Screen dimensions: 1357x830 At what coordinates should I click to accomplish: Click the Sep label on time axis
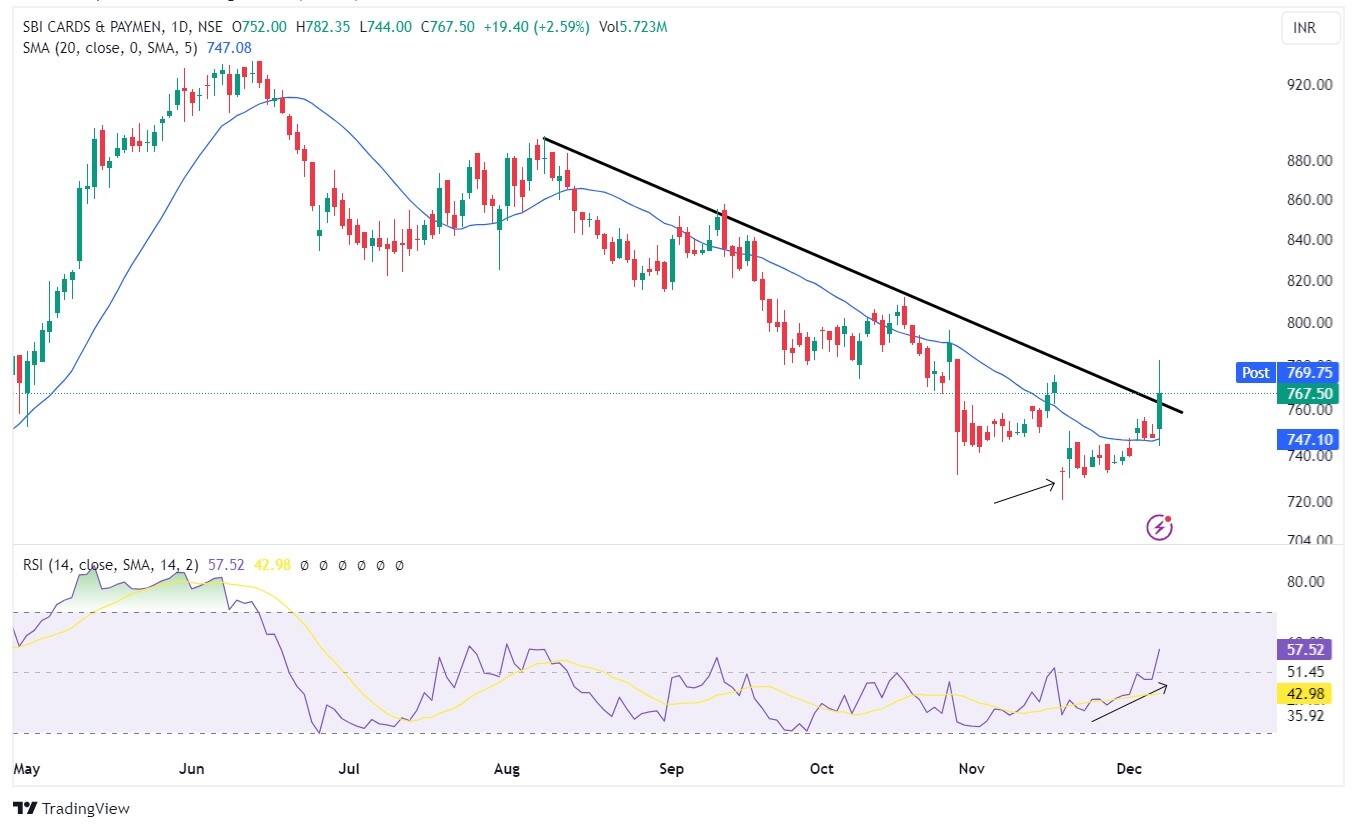pyautogui.click(x=672, y=769)
